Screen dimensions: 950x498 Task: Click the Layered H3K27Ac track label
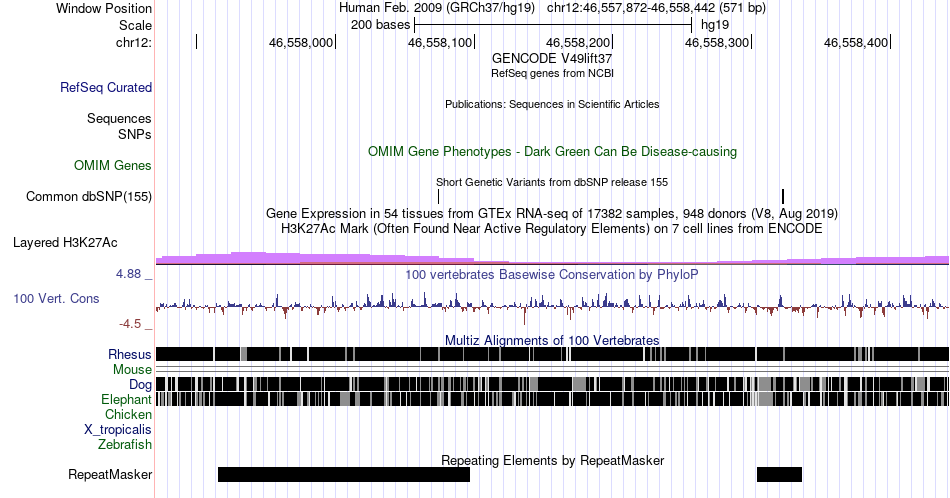pos(65,242)
